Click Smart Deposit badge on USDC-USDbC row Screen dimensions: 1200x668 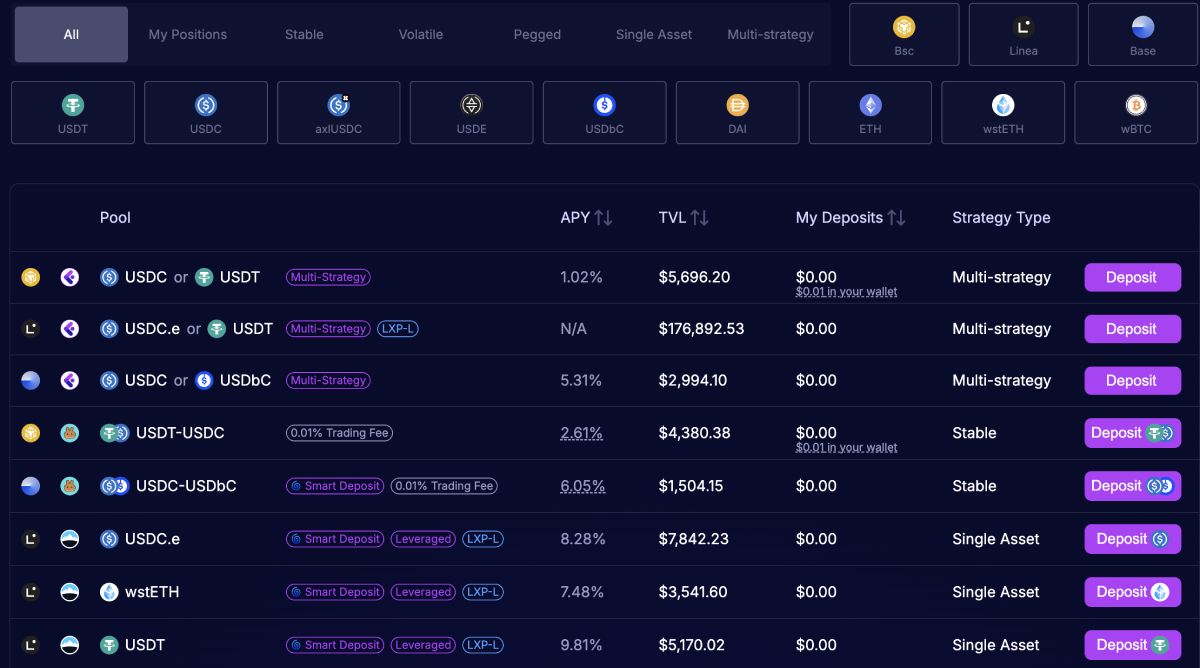click(335, 486)
